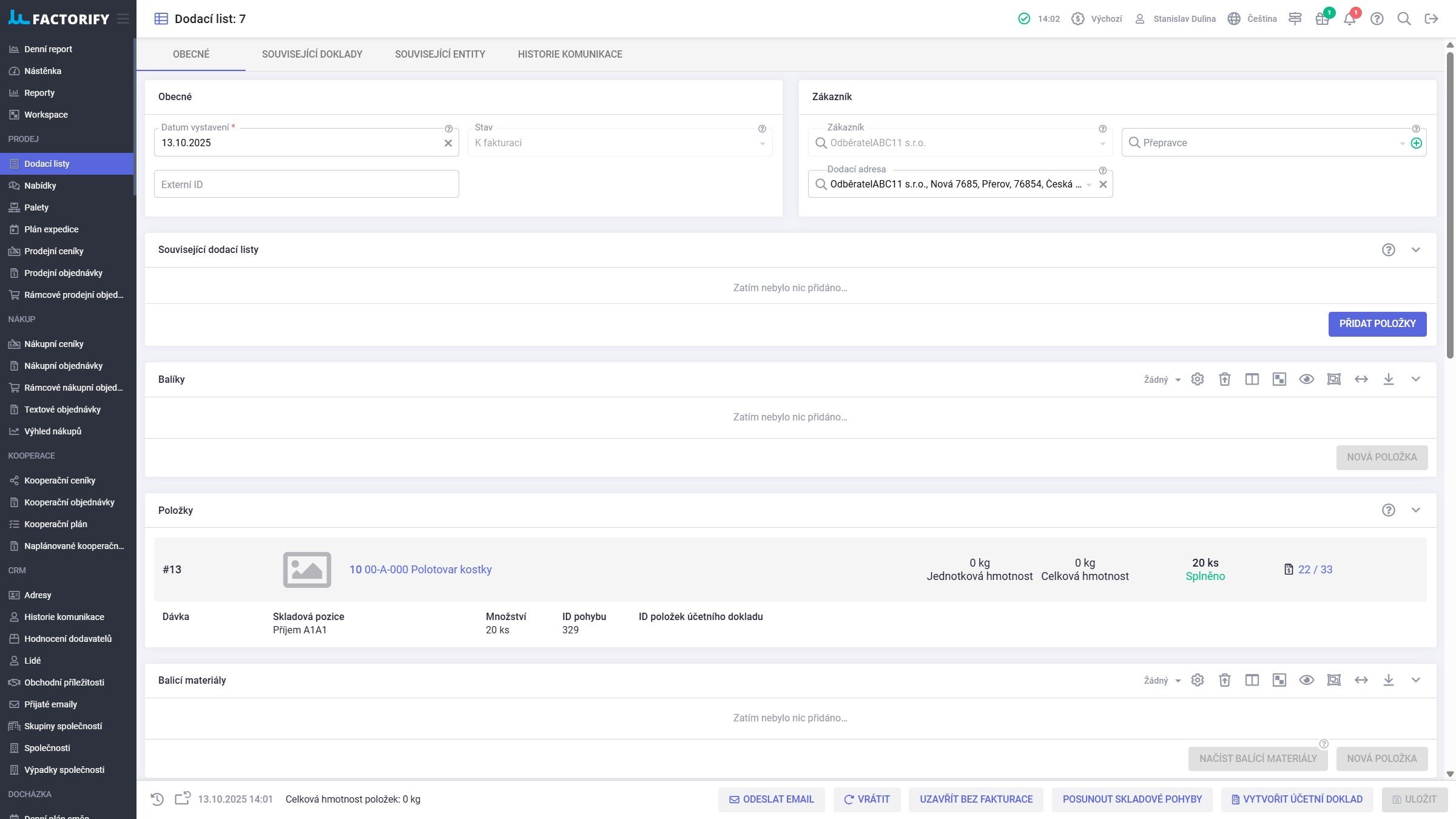
Task: Collapse the Položky section chevron
Action: tap(1415, 510)
